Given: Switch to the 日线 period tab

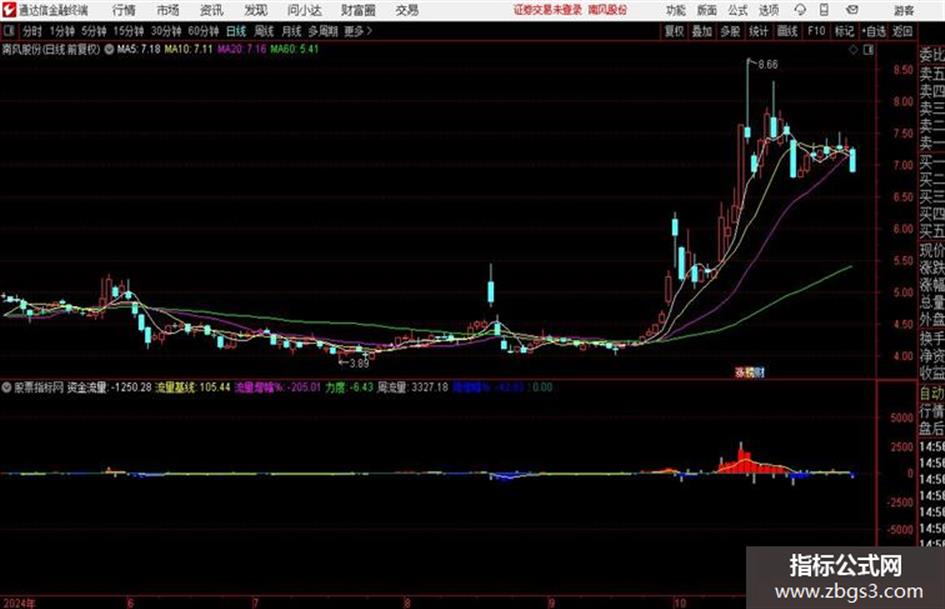Looking at the screenshot, I should 236,31.
